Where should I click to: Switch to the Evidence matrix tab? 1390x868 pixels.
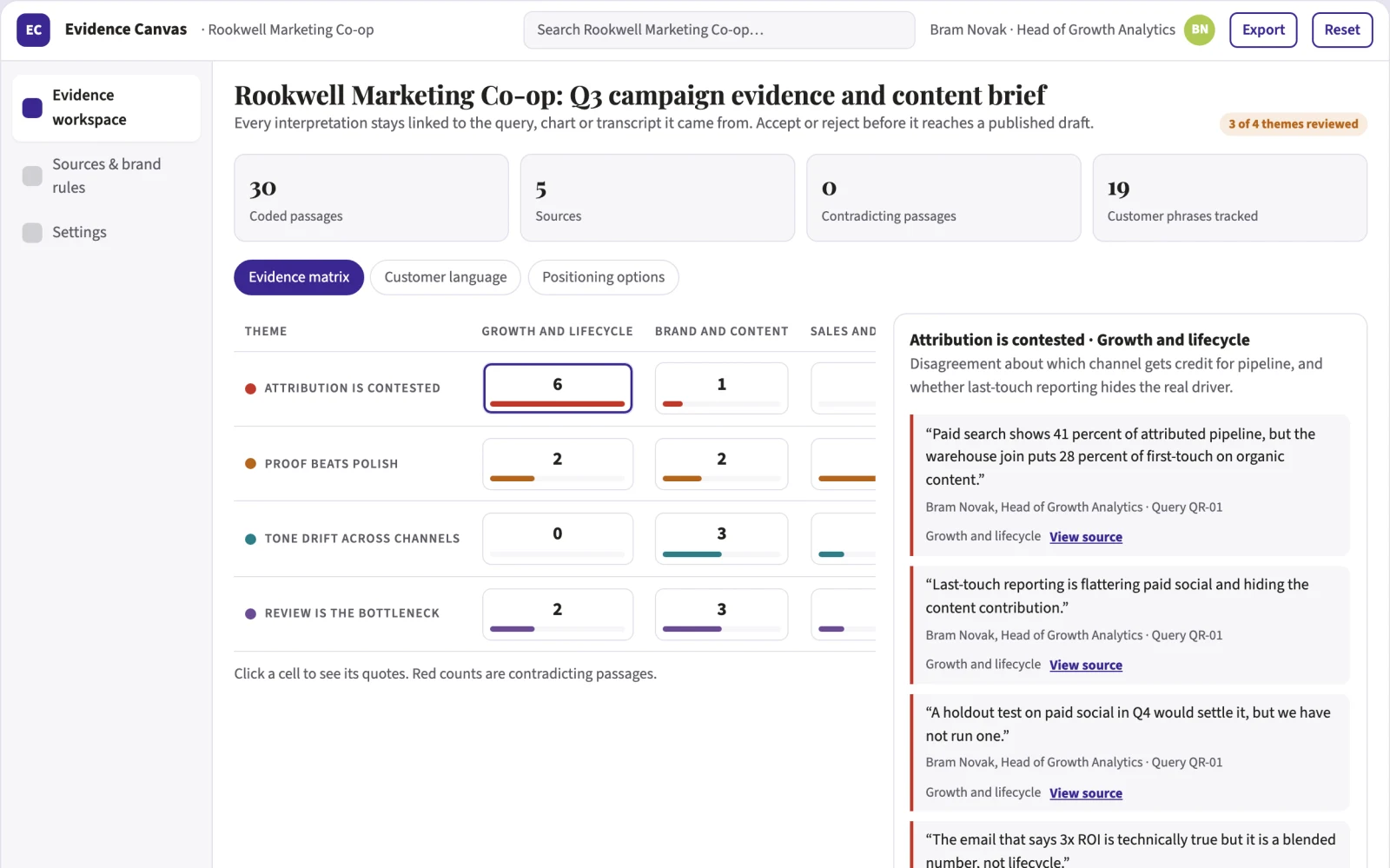point(299,277)
